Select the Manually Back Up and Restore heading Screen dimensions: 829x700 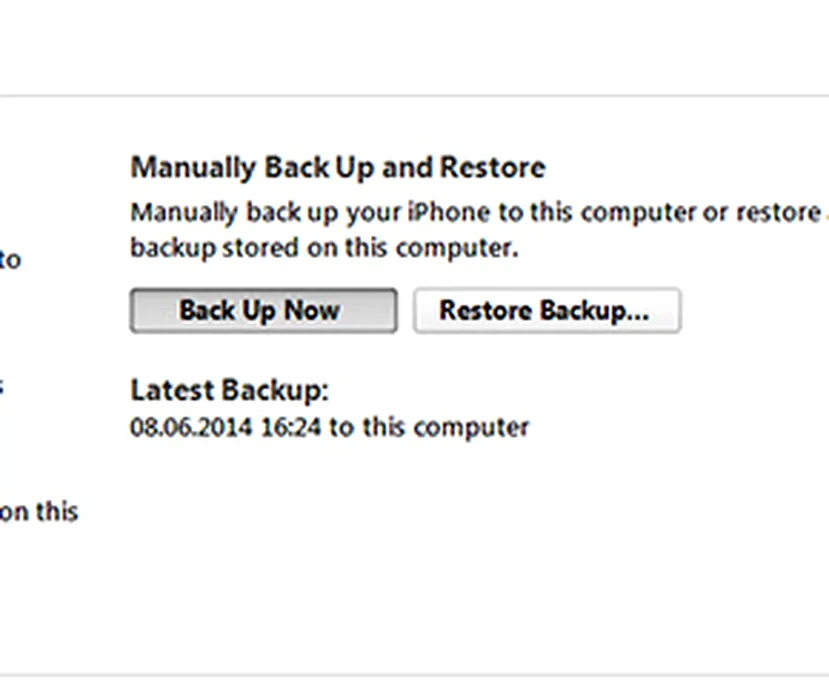[x=337, y=167]
